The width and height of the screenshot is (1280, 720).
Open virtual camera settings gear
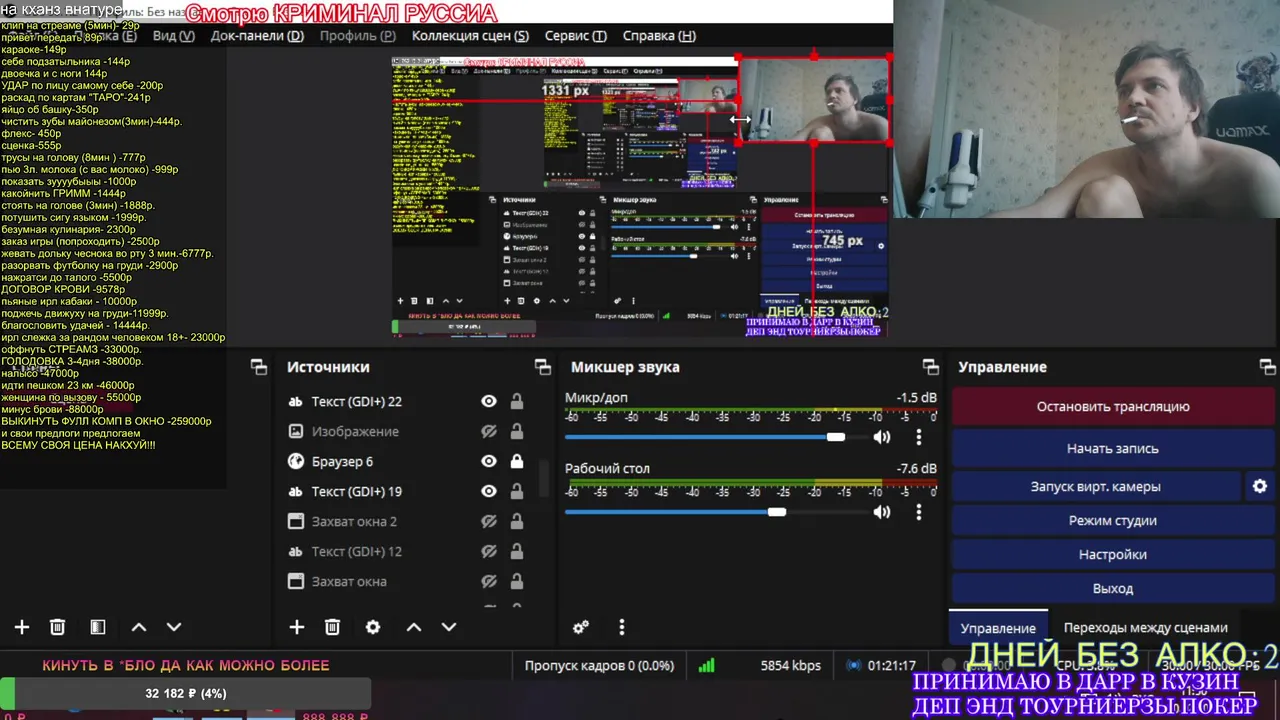pos(1260,487)
